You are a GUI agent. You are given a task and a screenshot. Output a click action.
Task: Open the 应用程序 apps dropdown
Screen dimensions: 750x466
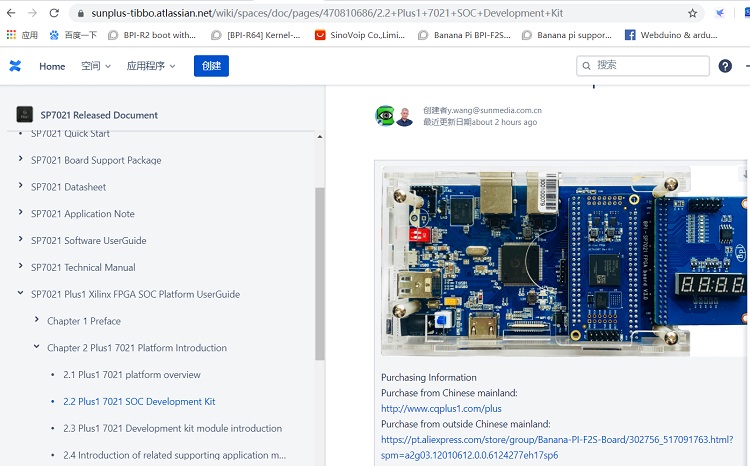[151, 66]
